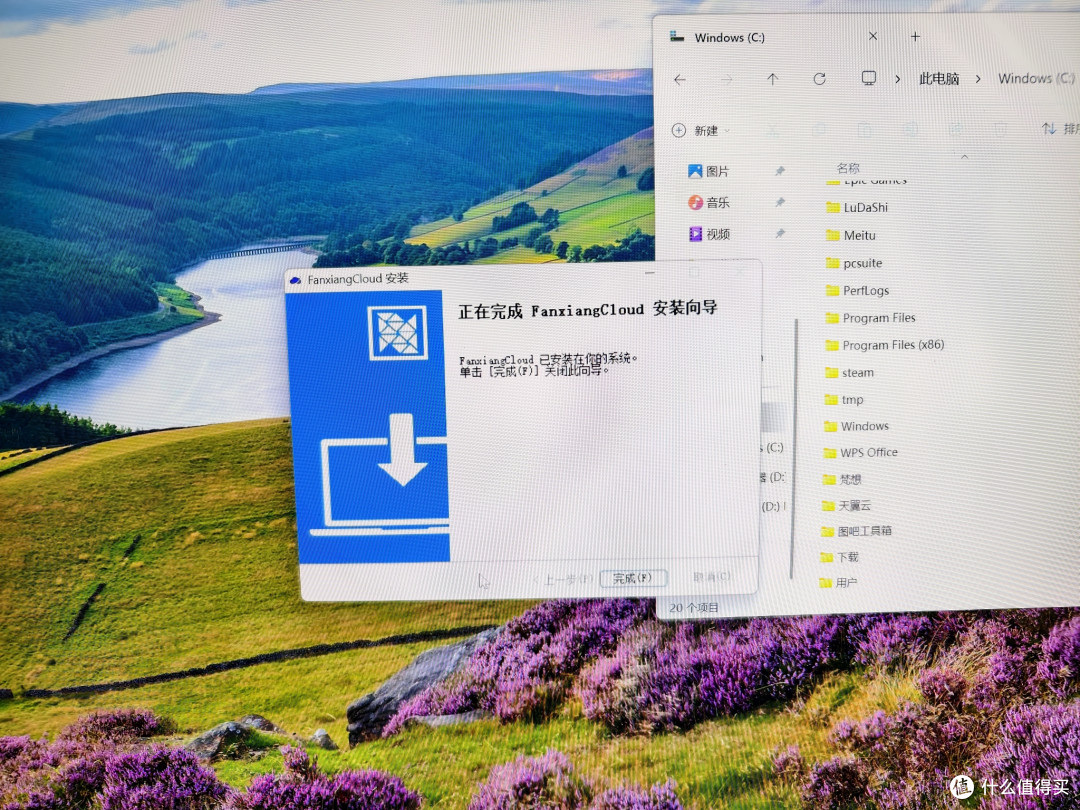
Task: Select the LuDaShi folder
Action: (x=856, y=207)
